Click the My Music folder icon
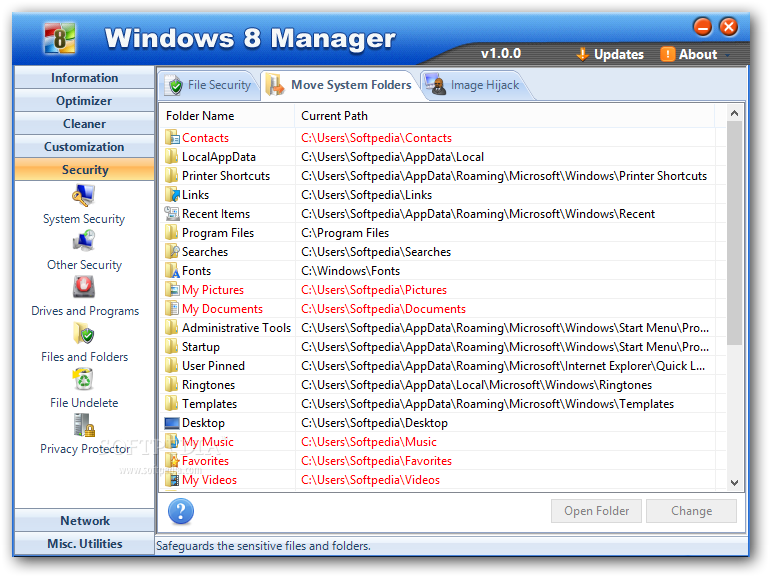The width and height of the screenshot is (770, 577). point(172,441)
